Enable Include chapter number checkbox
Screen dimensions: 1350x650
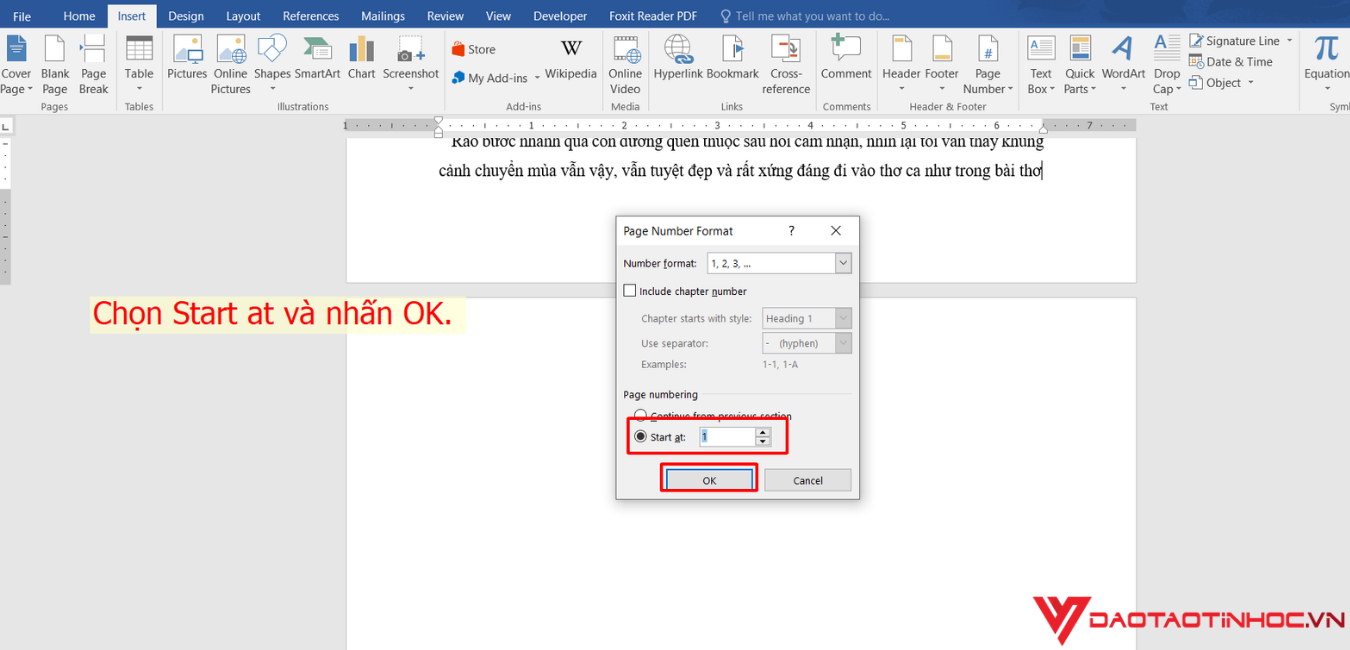(629, 291)
